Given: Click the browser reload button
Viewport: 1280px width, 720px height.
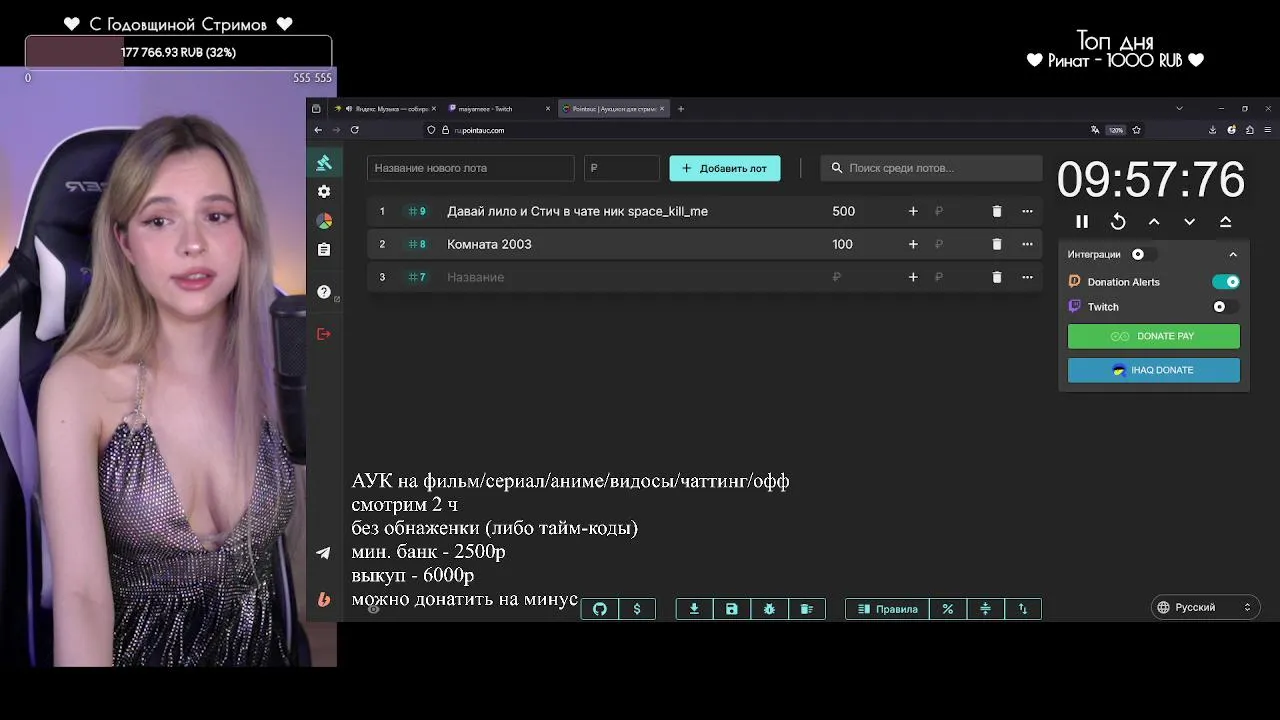Looking at the screenshot, I should pos(354,130).
